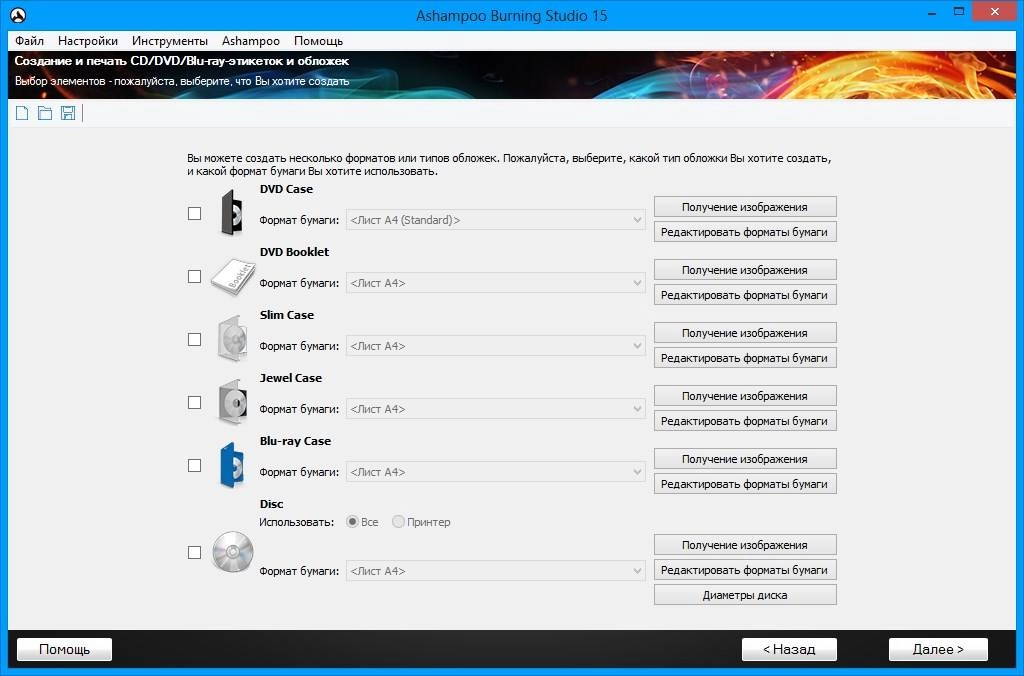Click Получение изображения for Blu-ray Case
The image size is (1024, 676).
tap(745, 459)
